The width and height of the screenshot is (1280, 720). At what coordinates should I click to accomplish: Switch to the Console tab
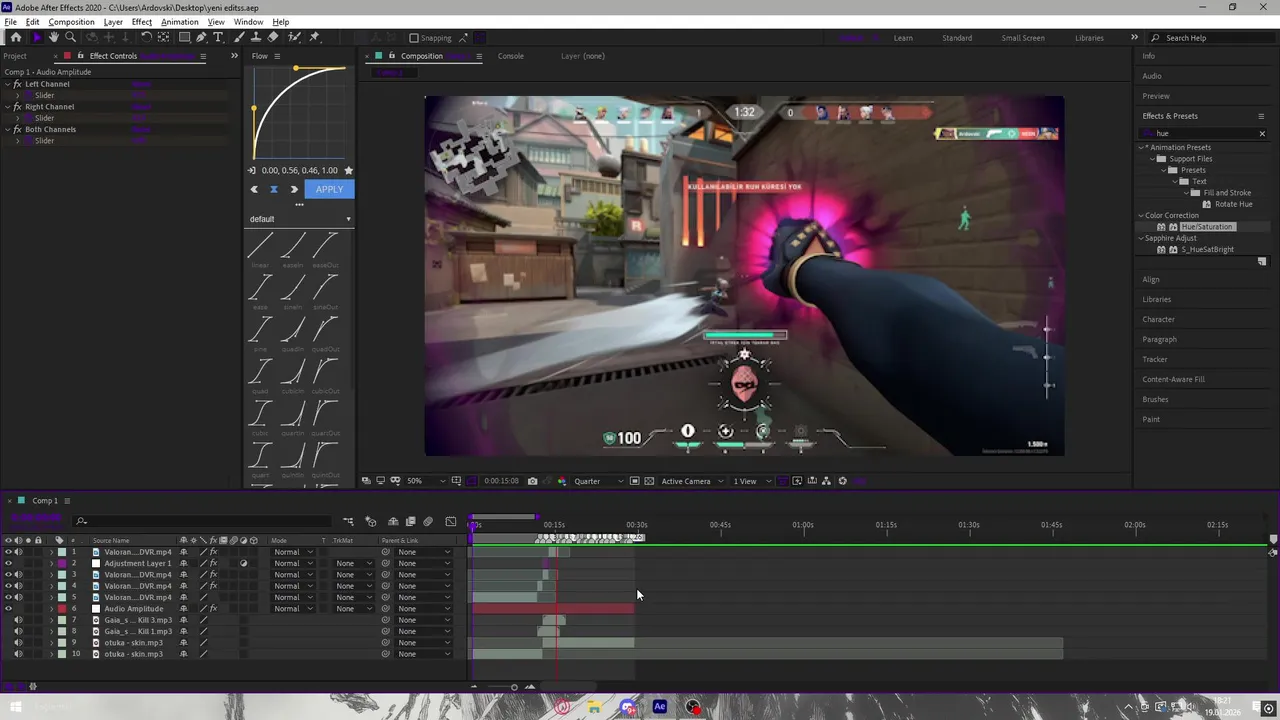[511, 56]
